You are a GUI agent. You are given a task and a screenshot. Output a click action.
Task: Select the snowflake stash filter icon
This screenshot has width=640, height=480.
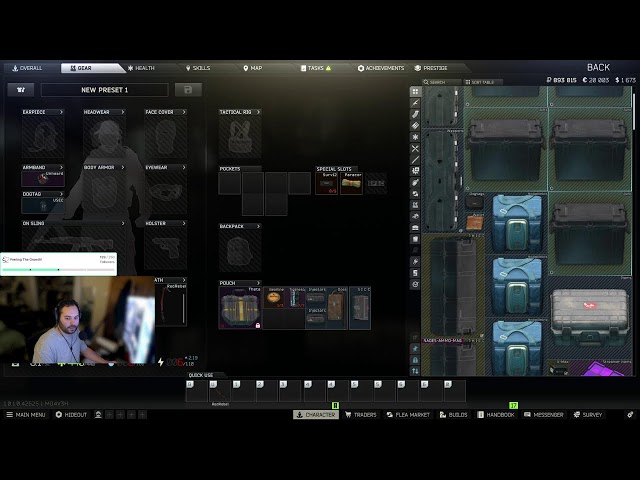point(415,137)
